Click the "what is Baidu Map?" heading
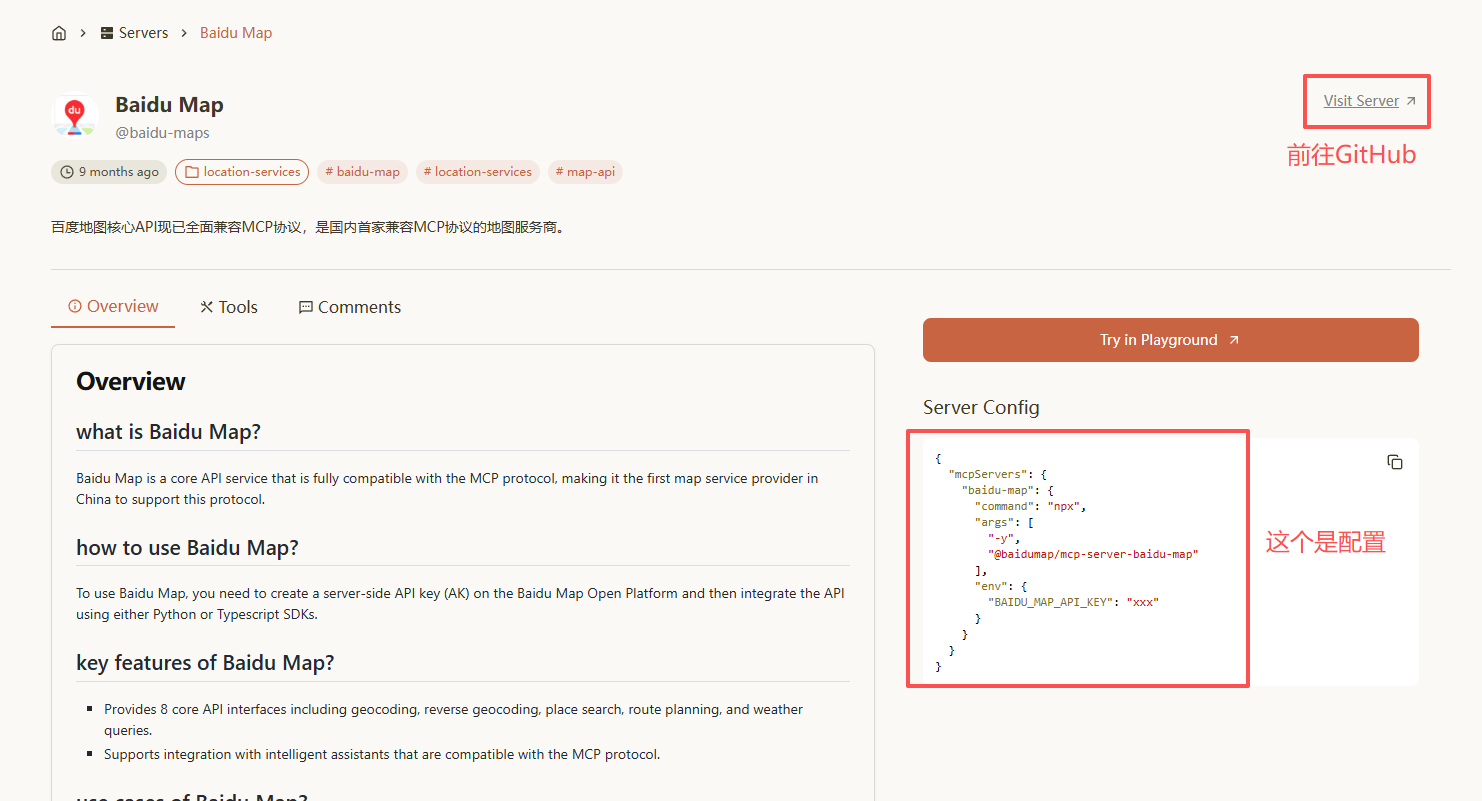Screen dimensions: 1482x801 (x=168, y=432)
